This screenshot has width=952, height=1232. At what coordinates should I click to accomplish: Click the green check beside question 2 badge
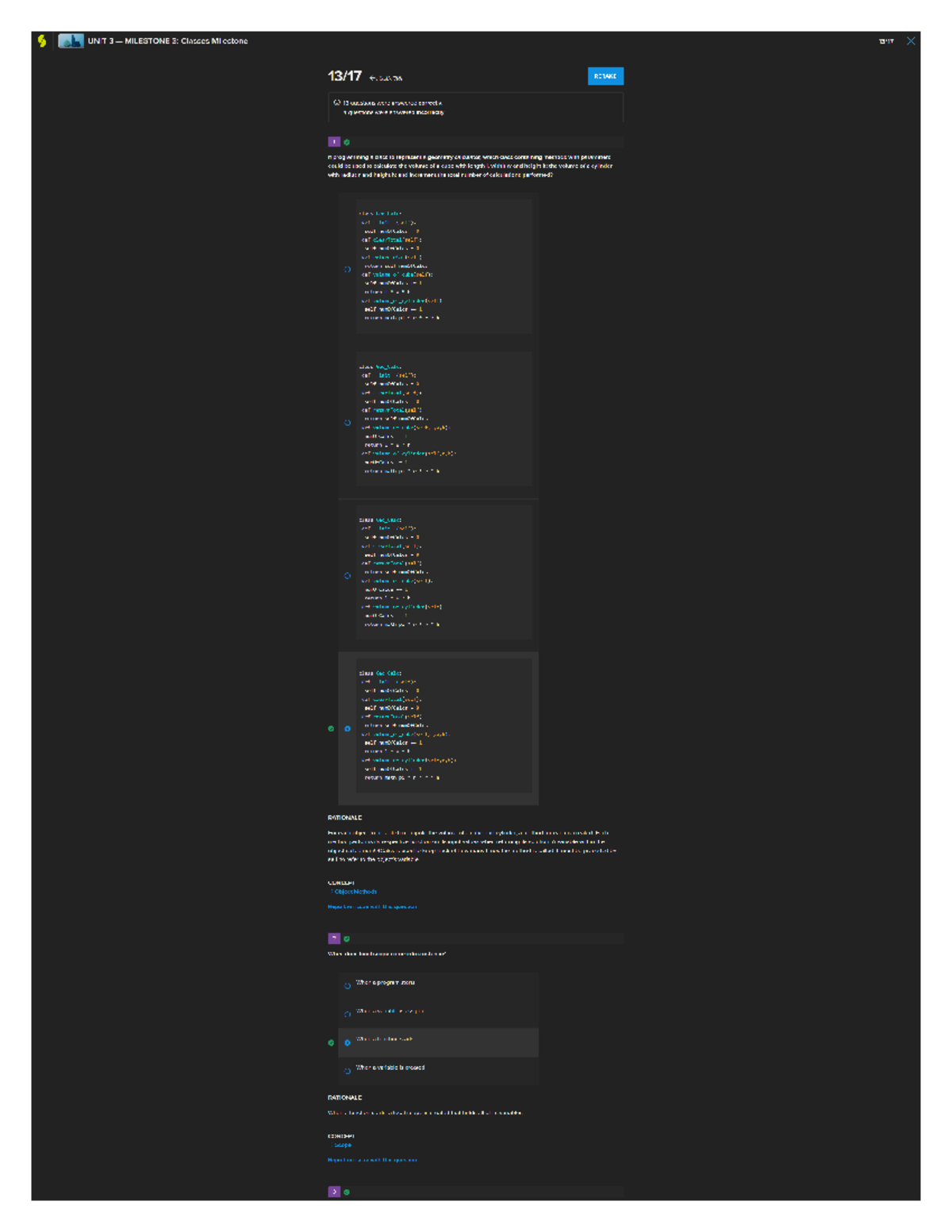point(347,939)
